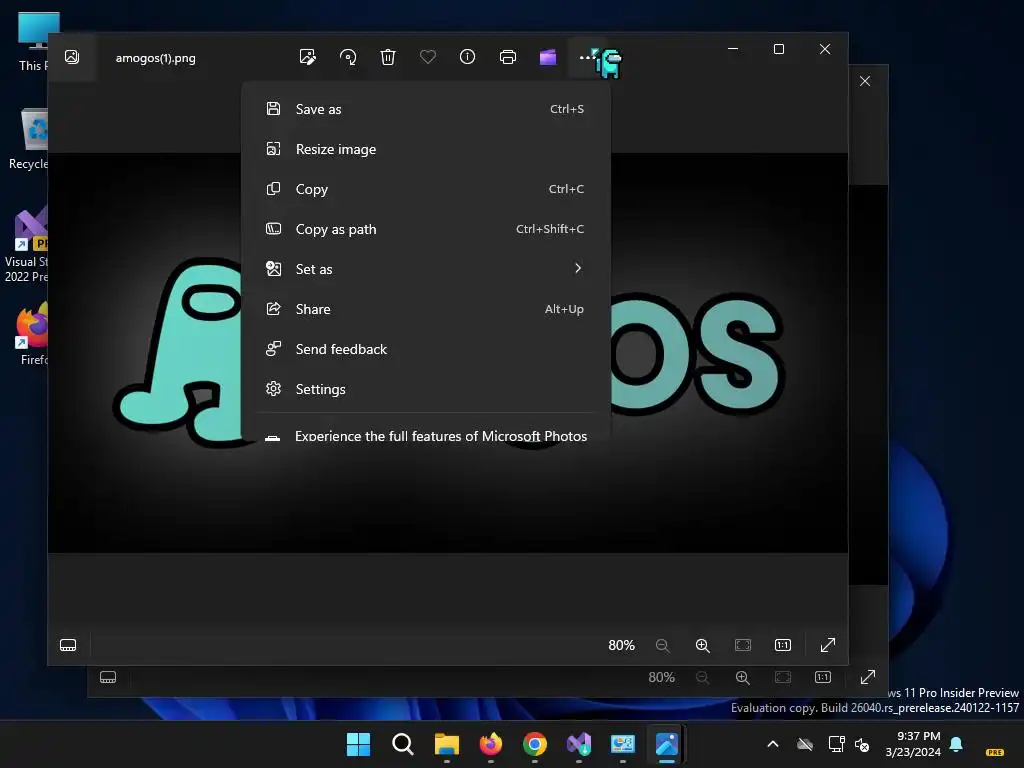
Task: Select the This PC desktop icon
Action: 33,40
